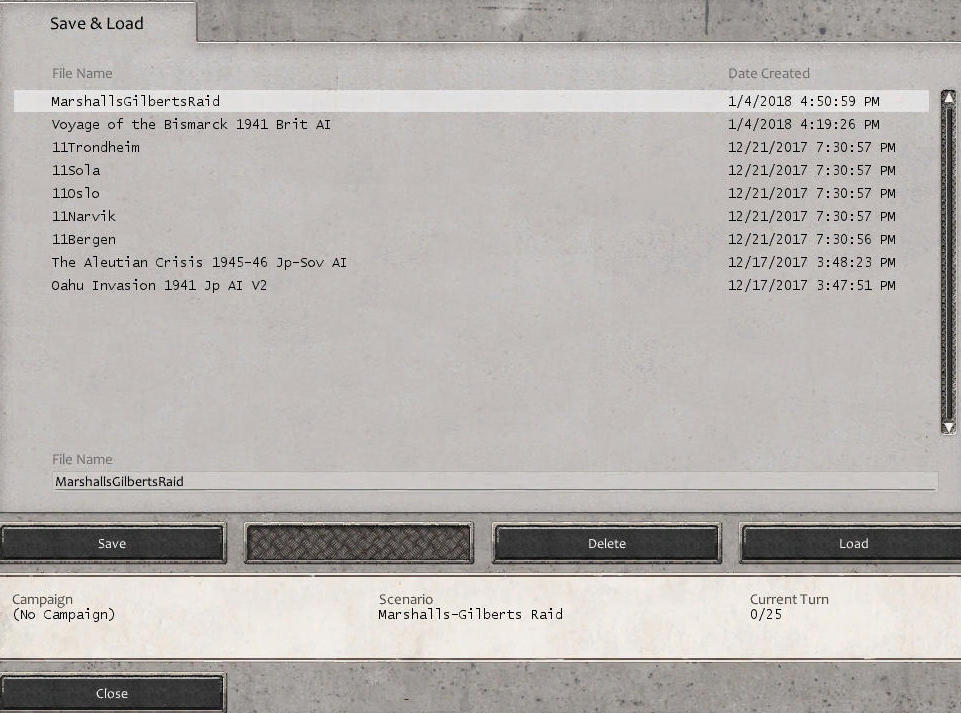Save the current game
The image size is (961, 713).
pos(112,543)
